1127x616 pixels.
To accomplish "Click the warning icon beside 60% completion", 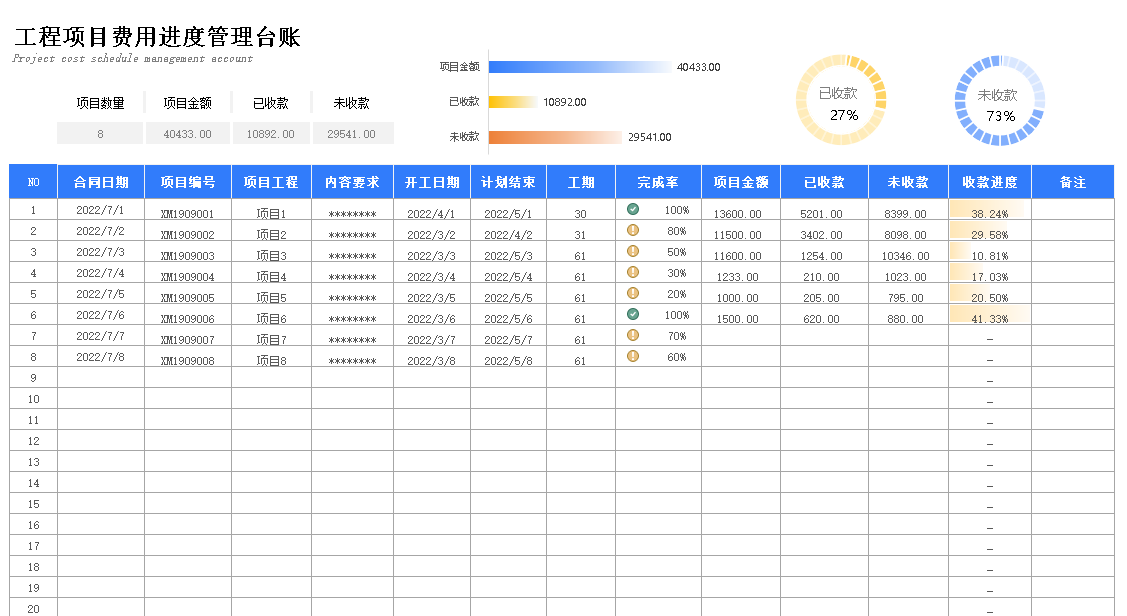I will pyautogui.click(x=632, y=356).
